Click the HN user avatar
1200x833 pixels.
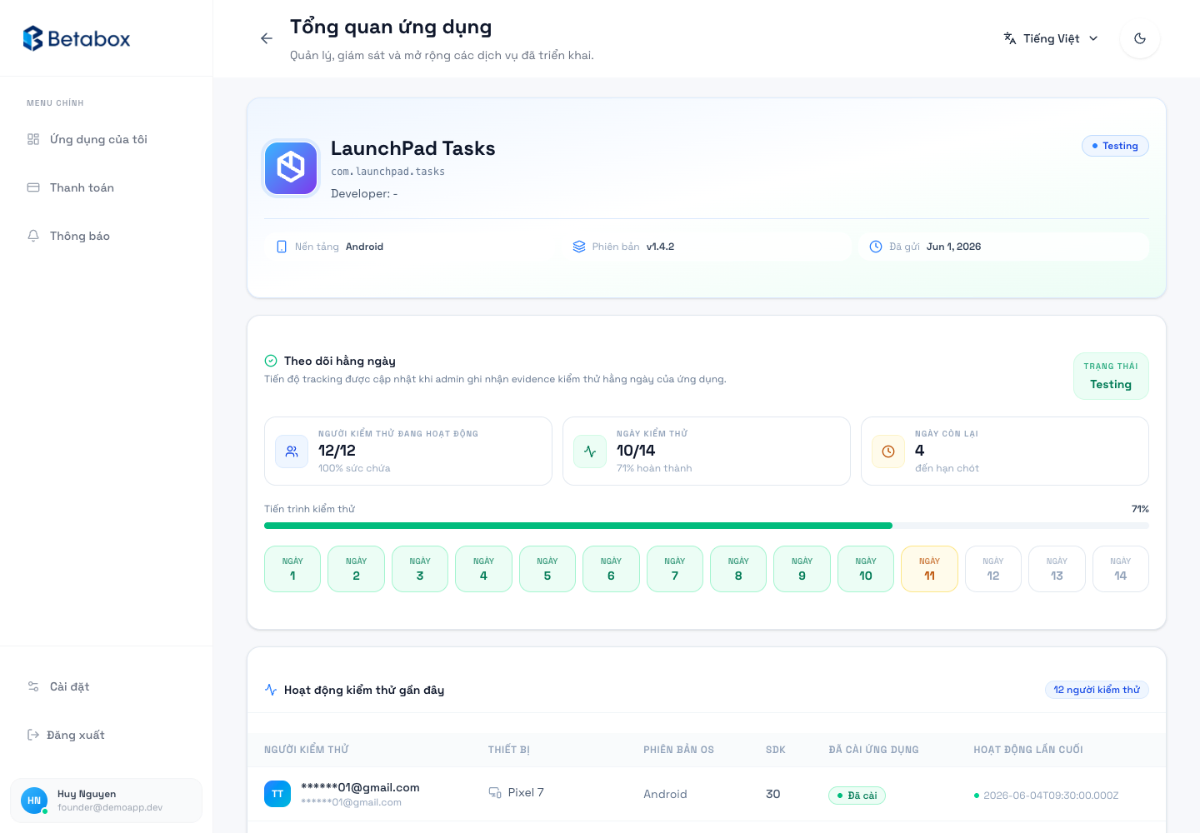34,800
